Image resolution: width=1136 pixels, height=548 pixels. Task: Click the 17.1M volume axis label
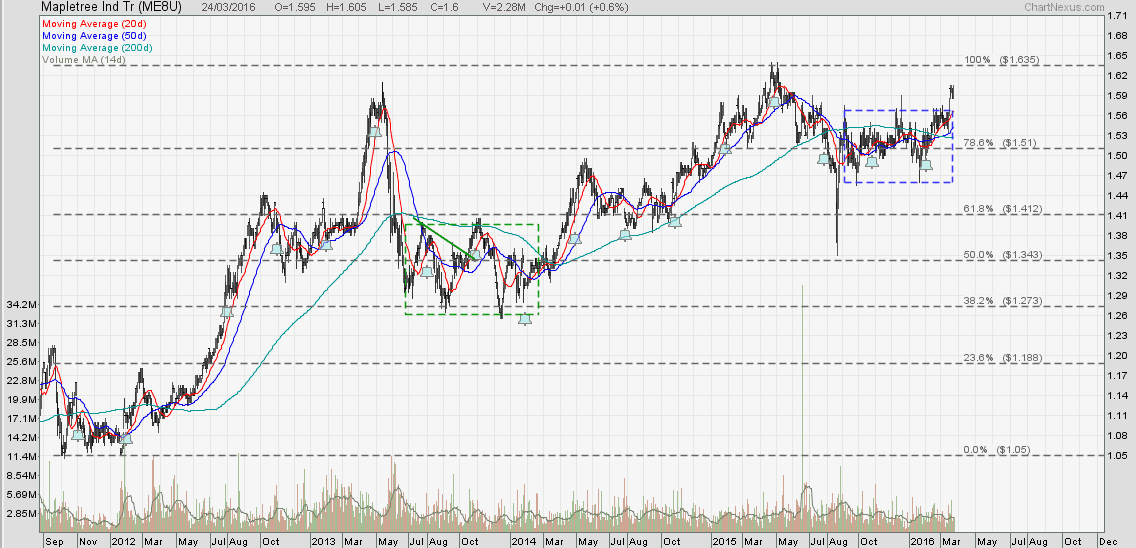(x=20, y=419)
